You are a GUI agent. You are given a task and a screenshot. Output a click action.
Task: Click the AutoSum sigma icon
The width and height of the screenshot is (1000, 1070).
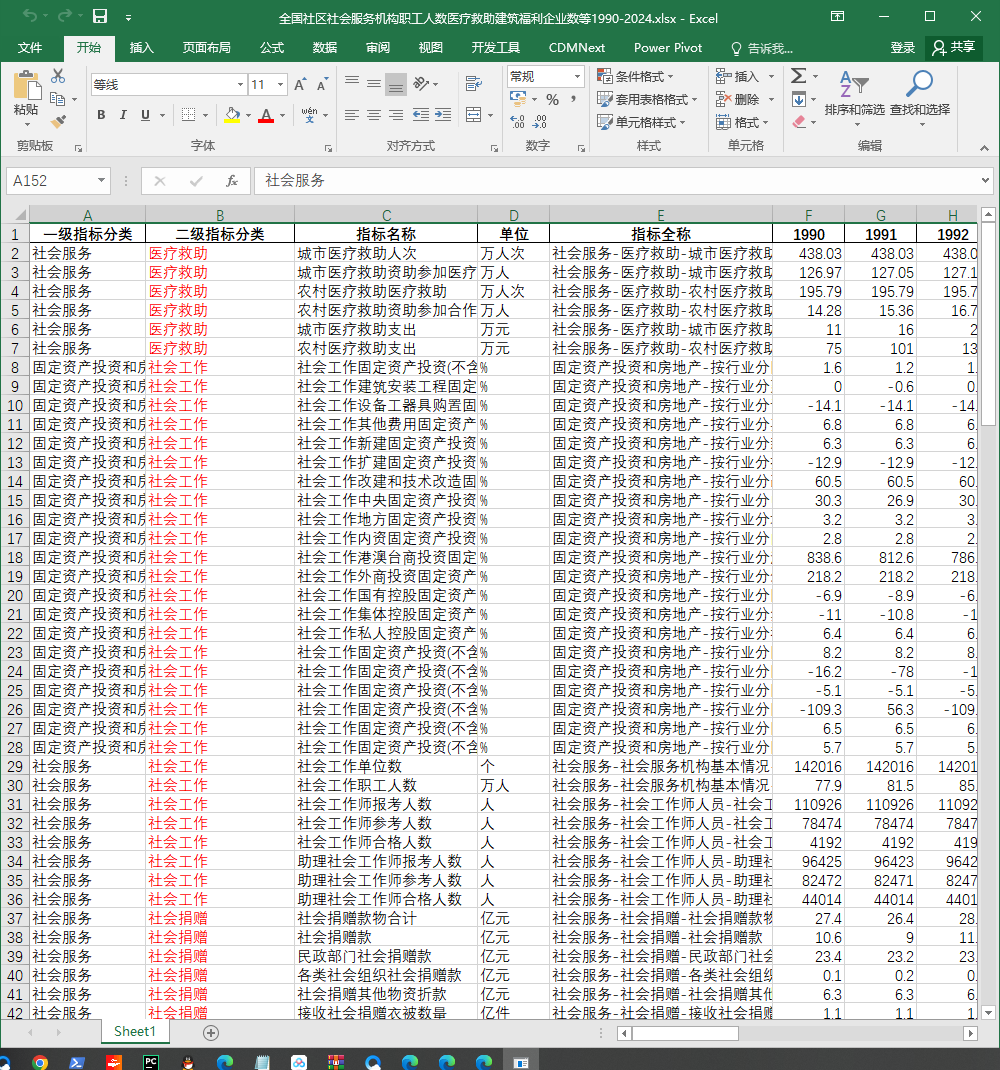pos(799,76)
